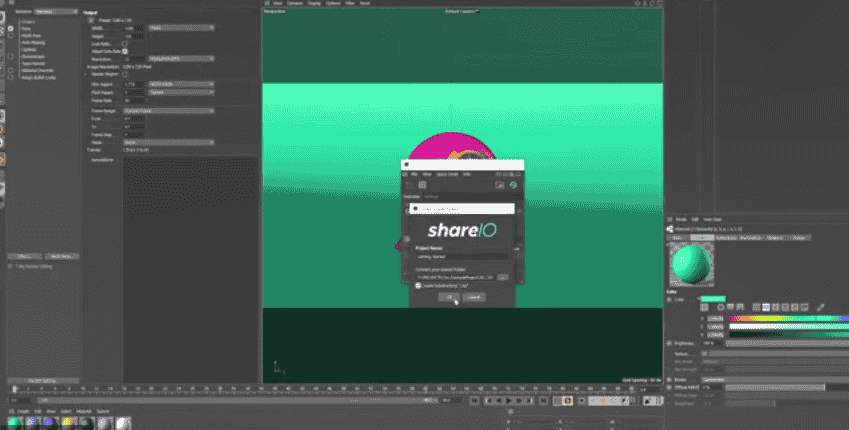This screenshot has height=430, width=849.
Task: Open the Pixel Aspect Square dropdown
Action: [x=181, y=92]
